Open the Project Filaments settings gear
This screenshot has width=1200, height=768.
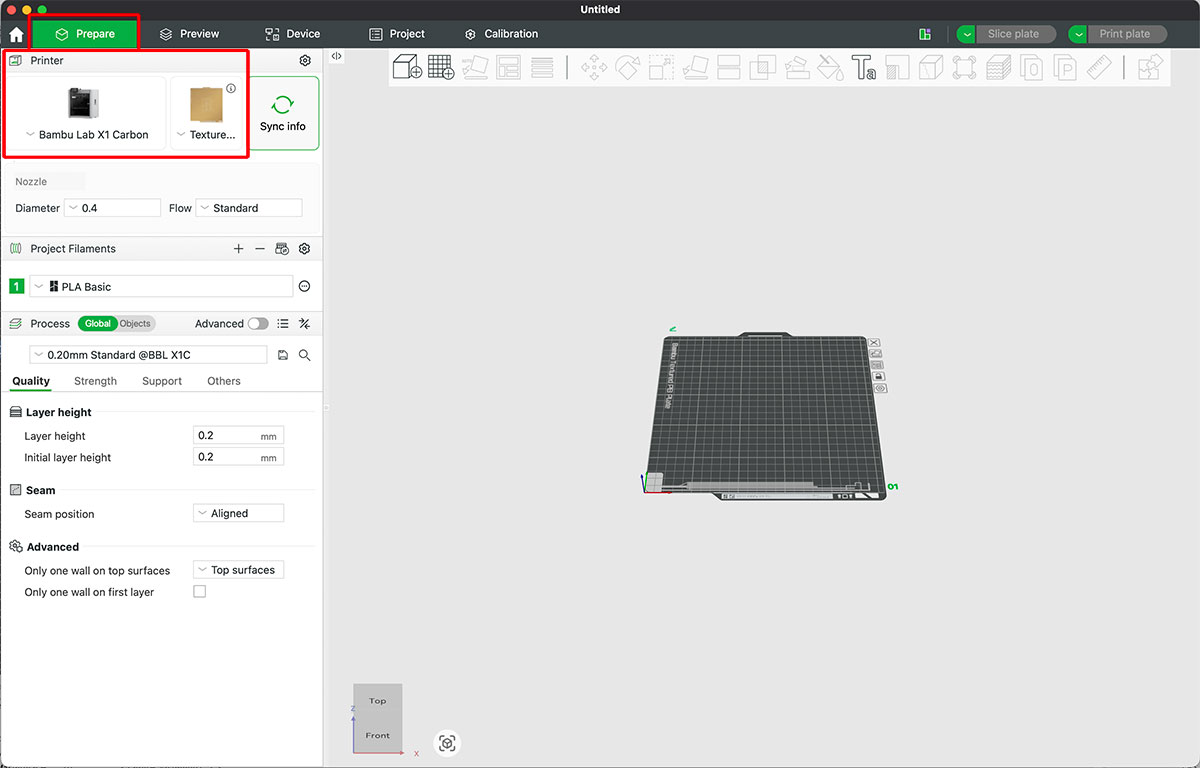[x=304, y=248]
